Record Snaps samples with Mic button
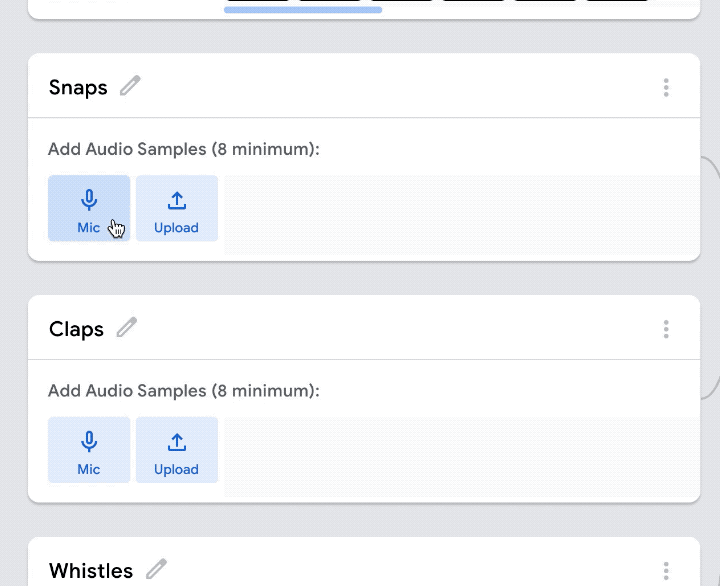The image size is (720, 586). click(x=89, y=208)
